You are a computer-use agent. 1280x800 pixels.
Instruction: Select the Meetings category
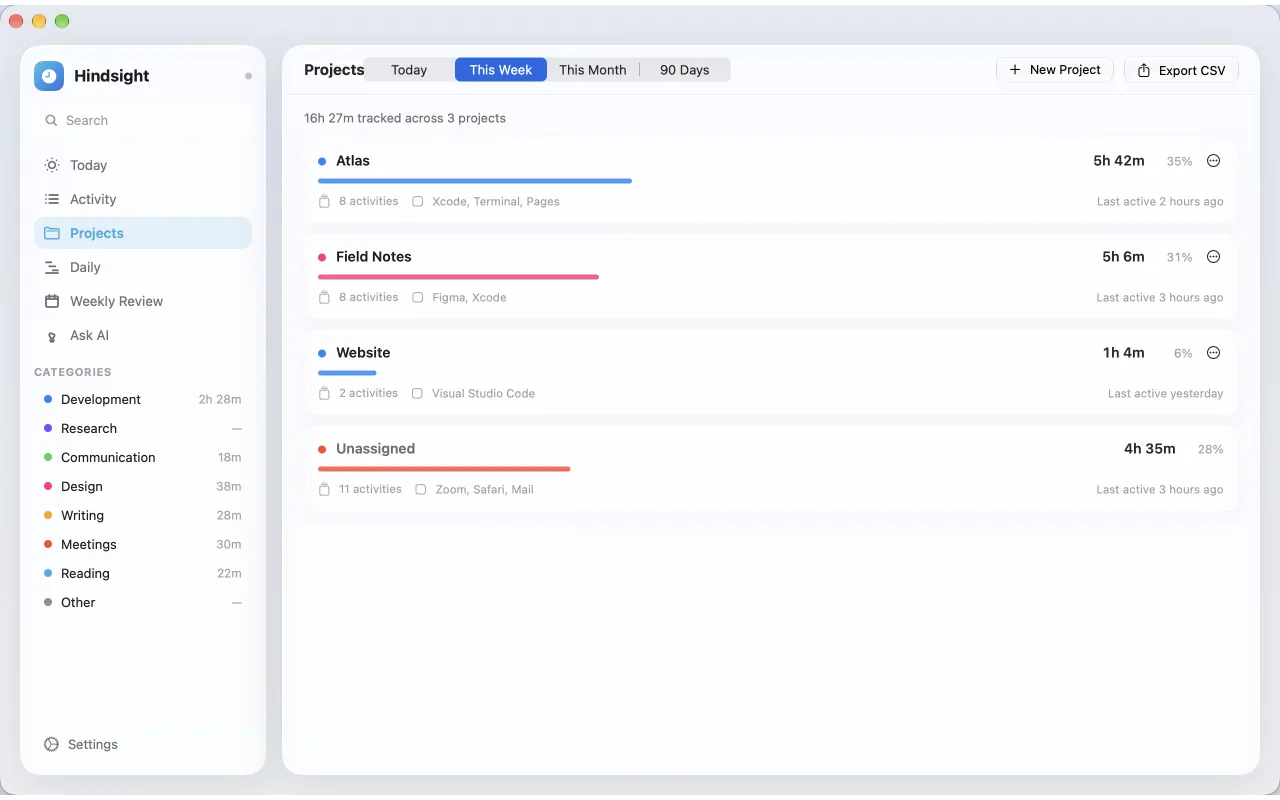pos(143,544)
